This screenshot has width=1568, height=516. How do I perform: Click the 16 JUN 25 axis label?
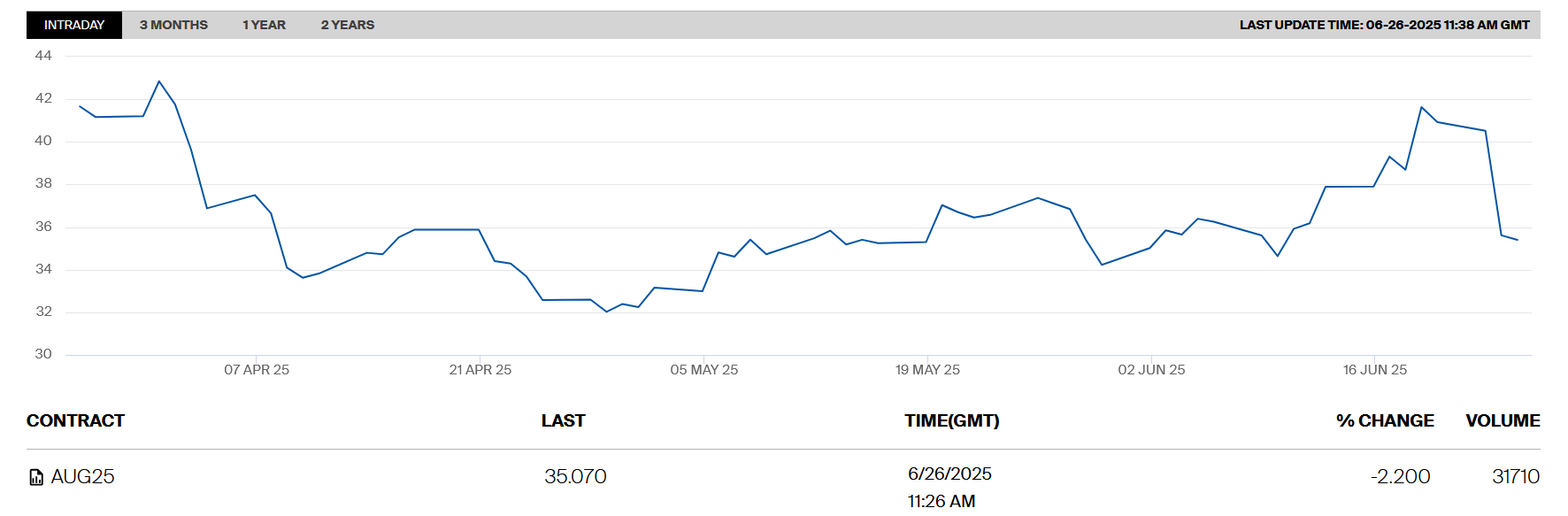tap(1374, 370)
